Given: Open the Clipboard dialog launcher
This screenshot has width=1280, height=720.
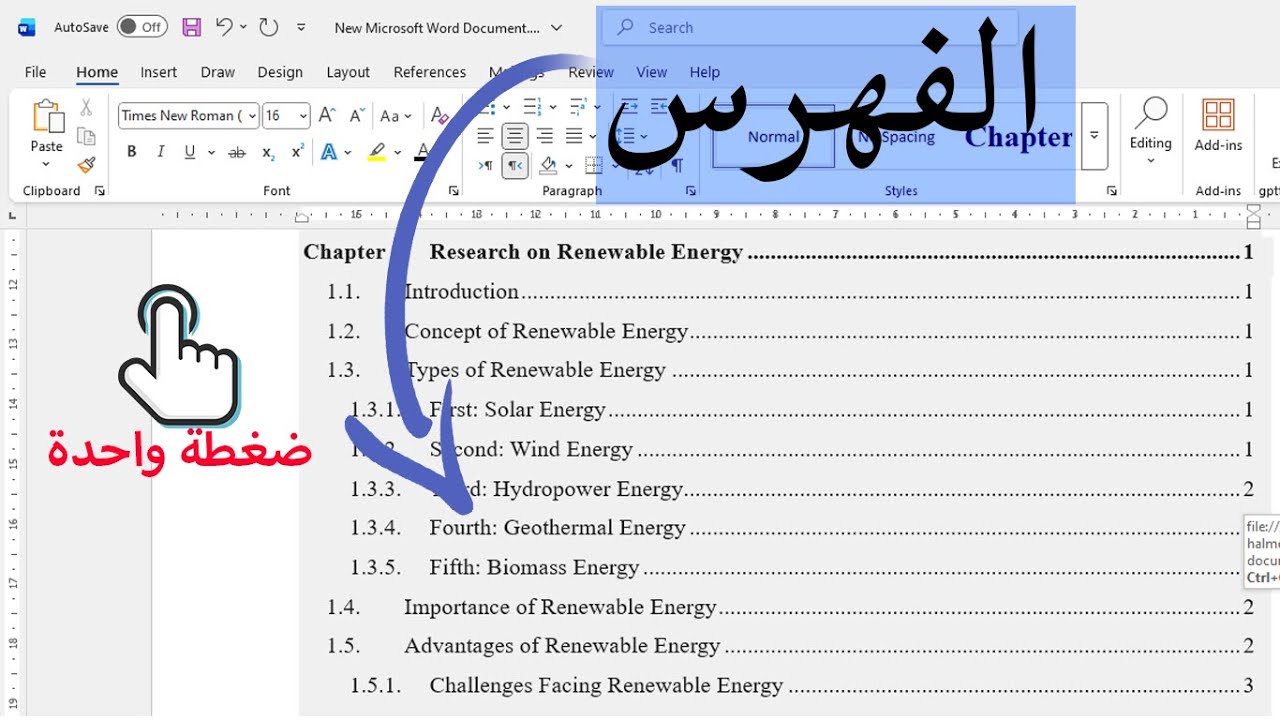Looking at the screenshot, I should click(x=100, y=191).
